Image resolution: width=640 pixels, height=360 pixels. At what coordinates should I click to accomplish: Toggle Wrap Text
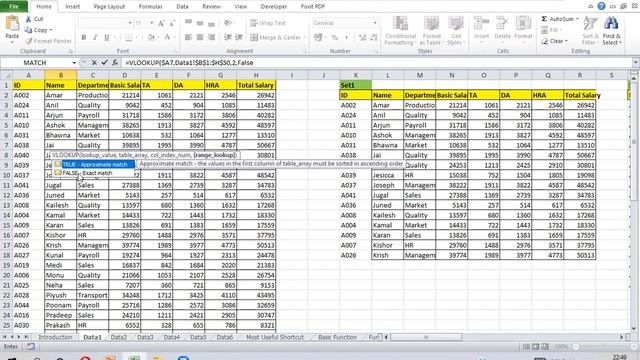(x=268, y=23)
